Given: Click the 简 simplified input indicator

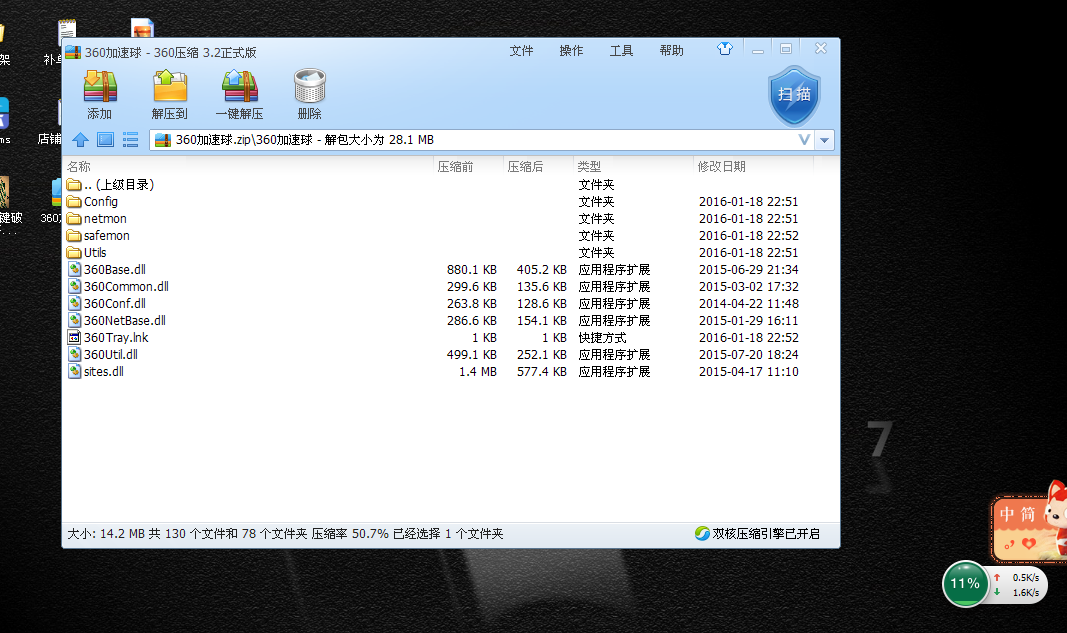Looking at the screenshot, I should coord(1028,514).
